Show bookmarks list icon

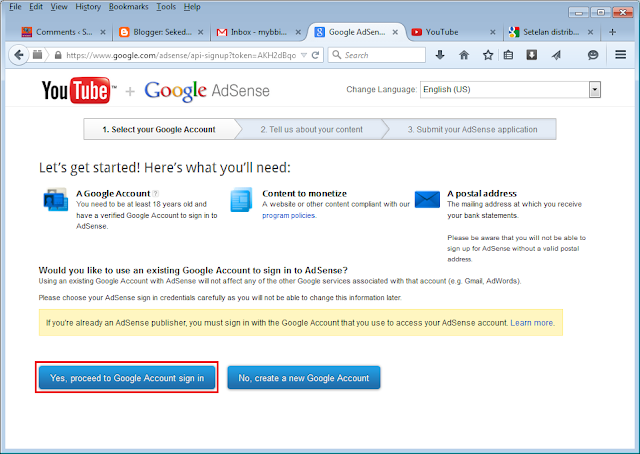point(508,55)
